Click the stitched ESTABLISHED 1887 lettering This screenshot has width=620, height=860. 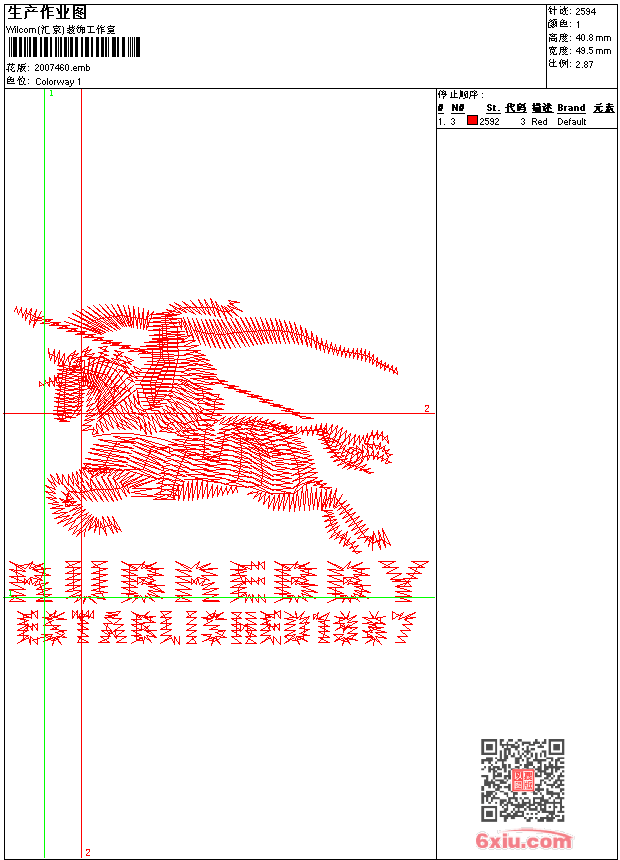(216, 627)
